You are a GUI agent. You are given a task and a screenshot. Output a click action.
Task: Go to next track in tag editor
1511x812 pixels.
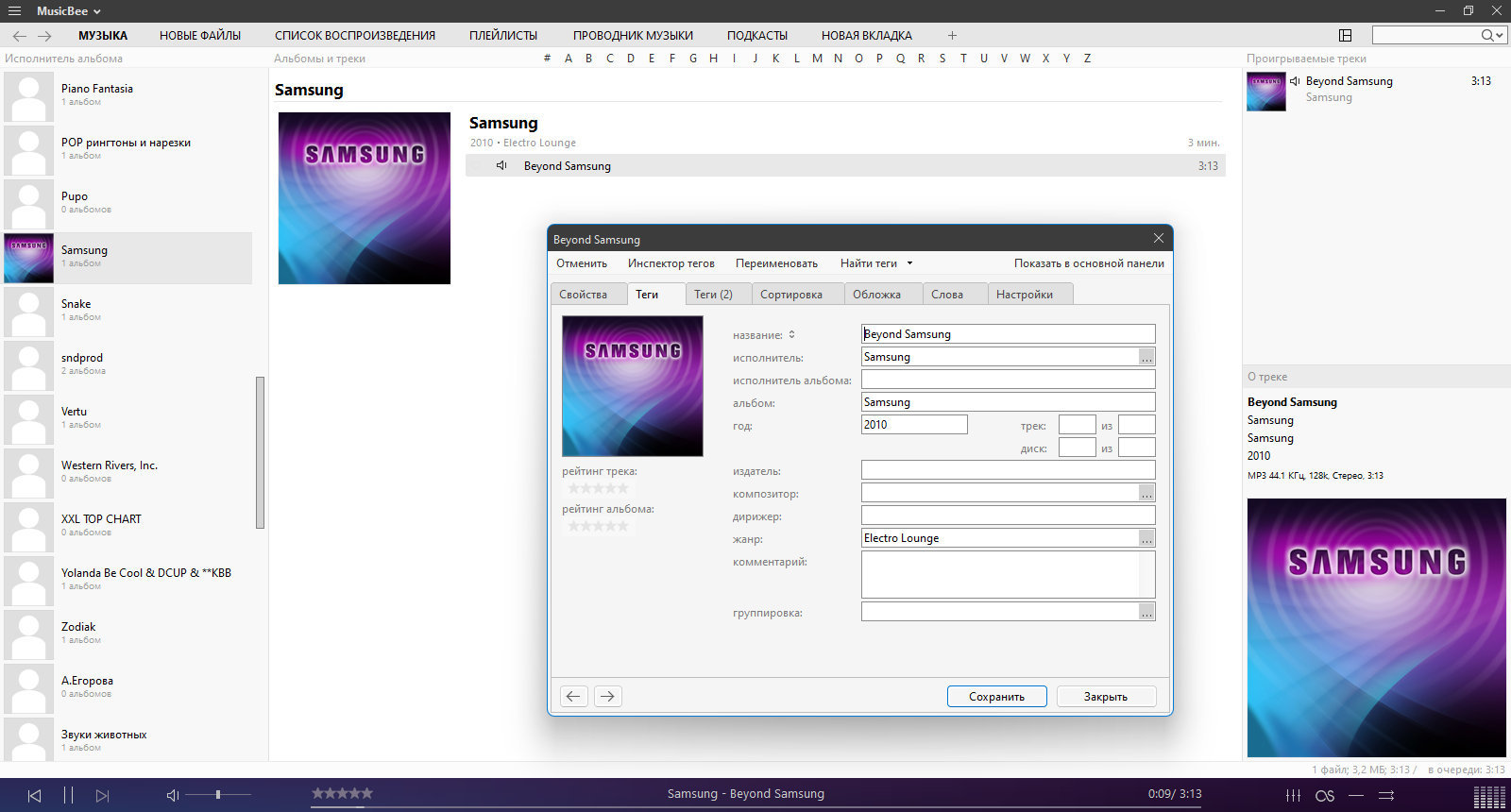coord(607,696)
